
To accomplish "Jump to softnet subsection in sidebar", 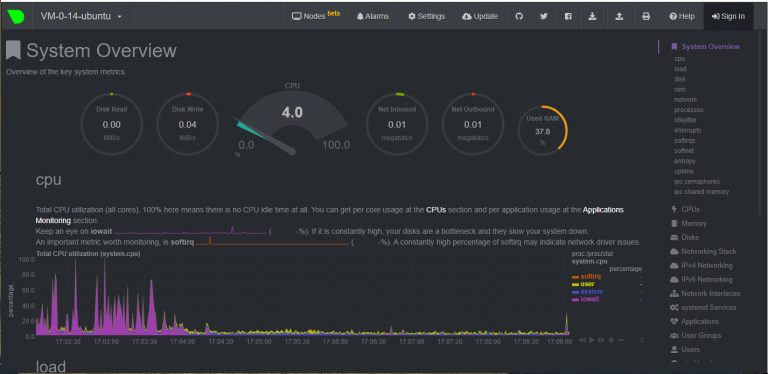I will click(x=684, y=151).
